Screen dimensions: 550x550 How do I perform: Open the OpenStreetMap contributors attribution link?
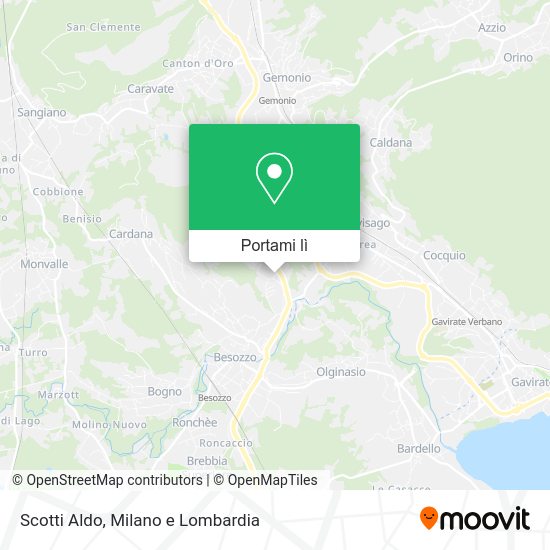pos(107,480)
